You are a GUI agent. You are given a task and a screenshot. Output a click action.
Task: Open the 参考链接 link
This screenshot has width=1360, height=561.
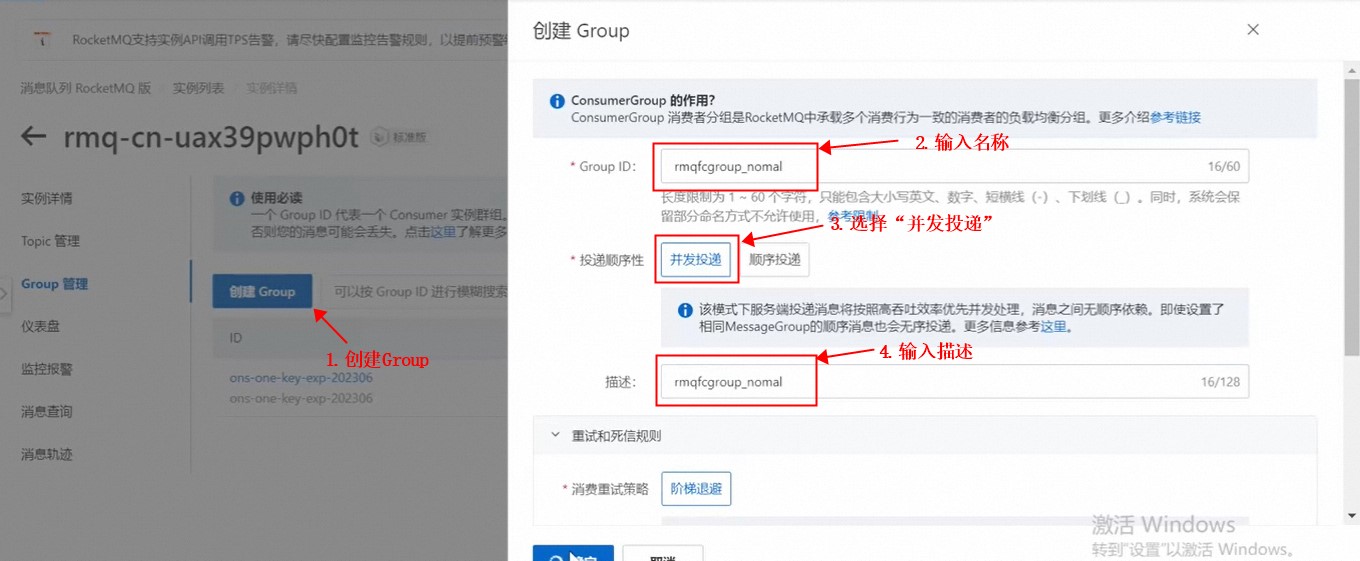[1175, 117]
